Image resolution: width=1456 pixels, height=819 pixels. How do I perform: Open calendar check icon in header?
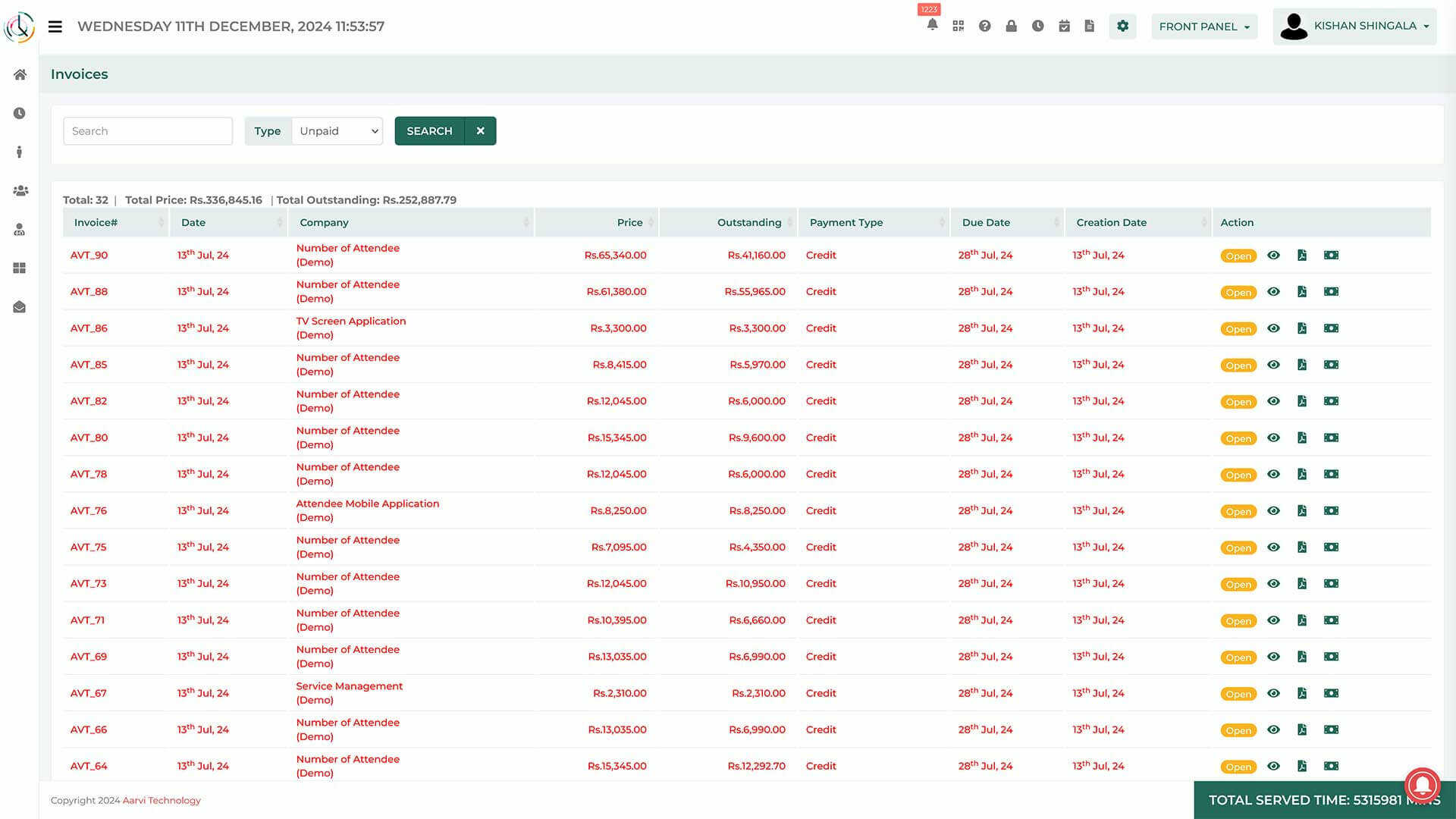1064,26
